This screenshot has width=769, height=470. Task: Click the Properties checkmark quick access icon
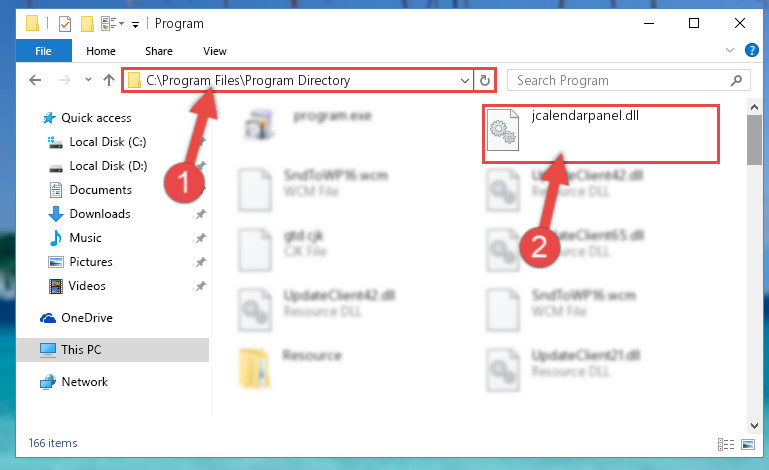65,24
